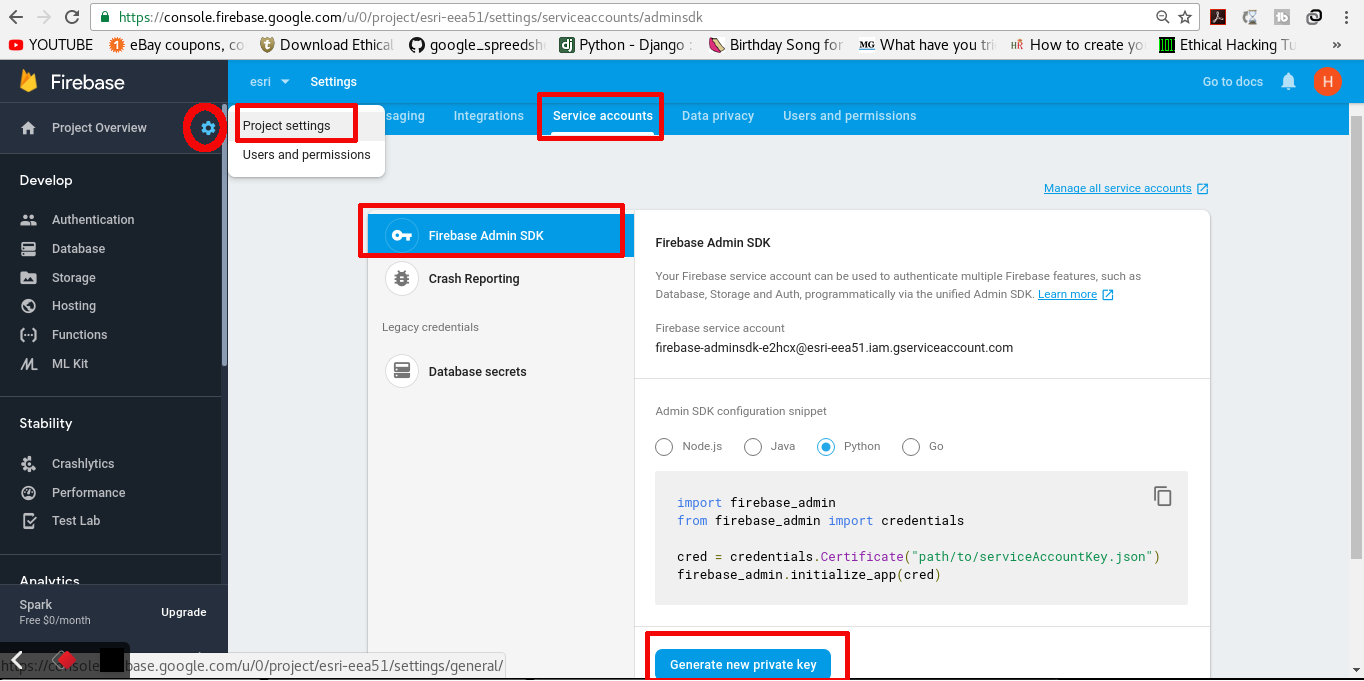Select the Go radio button
Viewport: 1364px width, 681px height.
click(x=911, y=447)
